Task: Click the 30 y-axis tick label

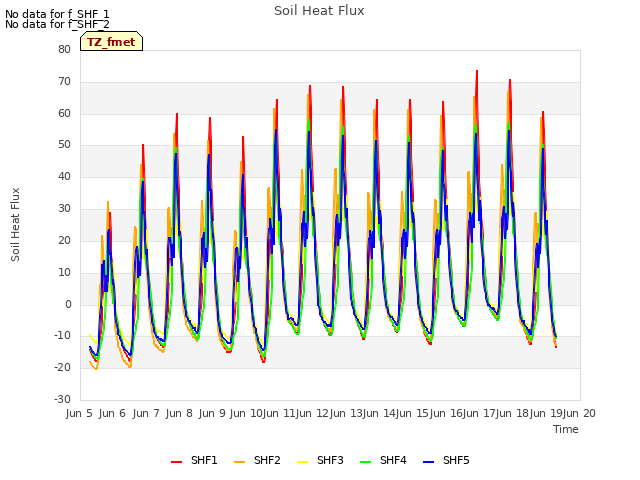Action: [x=64, y=209]
